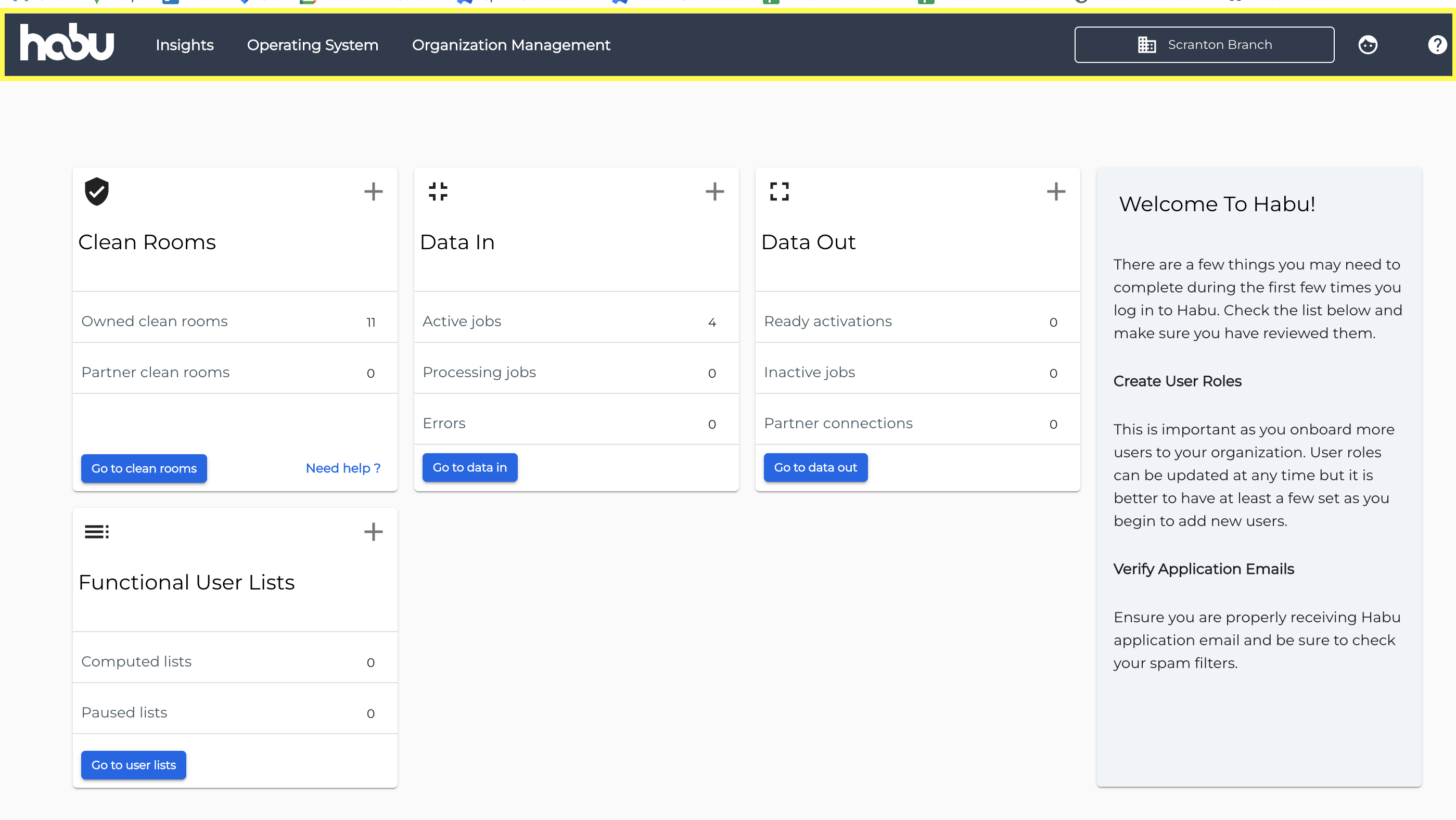
Task: Open the Organization Management menu
Action: [x=511, y=45]
